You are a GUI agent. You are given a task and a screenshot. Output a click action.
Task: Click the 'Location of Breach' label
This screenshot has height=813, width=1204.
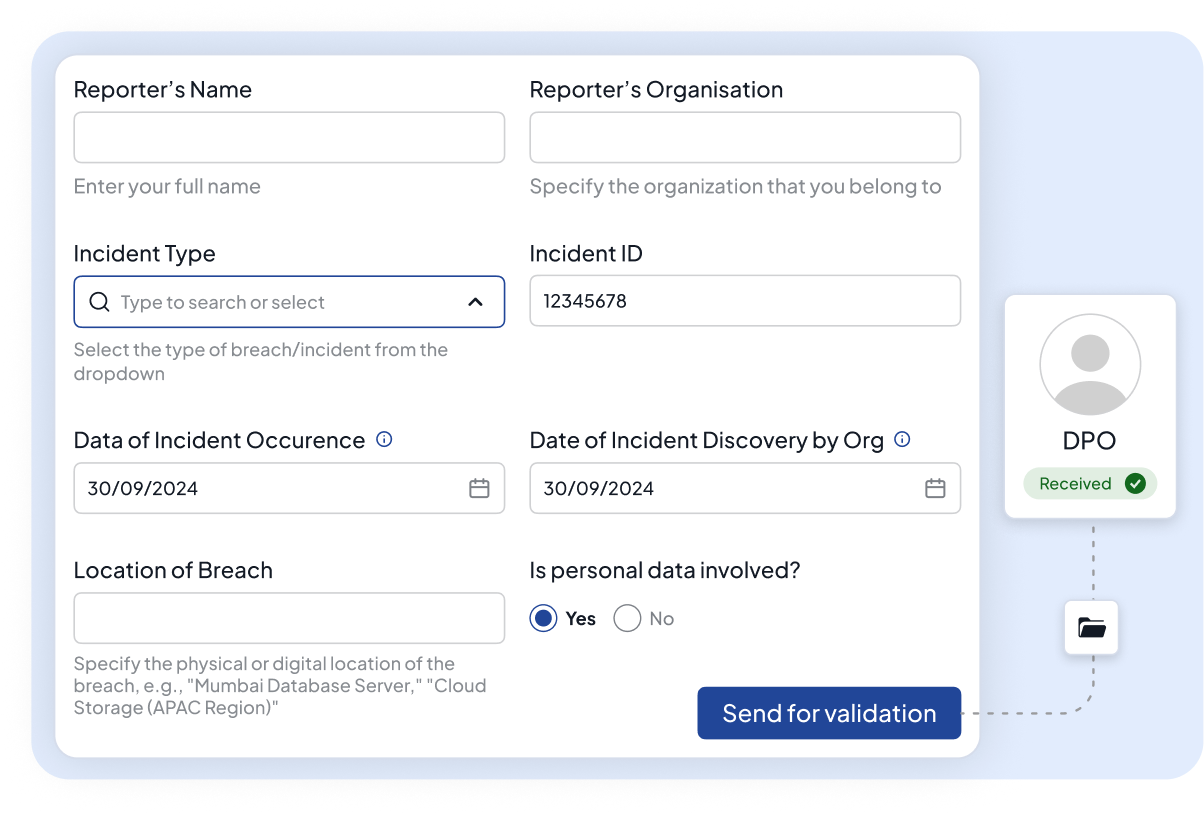tap(173, 570)
